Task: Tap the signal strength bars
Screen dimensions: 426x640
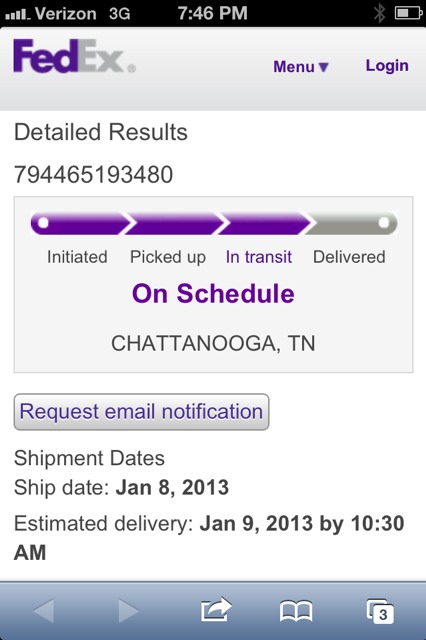Action: pyautogui.click(x=18, y=15)
